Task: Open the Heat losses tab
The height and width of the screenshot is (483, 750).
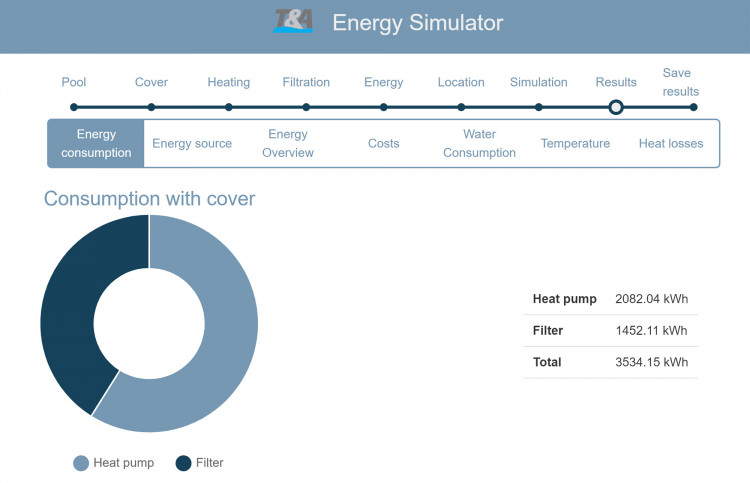Action: 671,143
